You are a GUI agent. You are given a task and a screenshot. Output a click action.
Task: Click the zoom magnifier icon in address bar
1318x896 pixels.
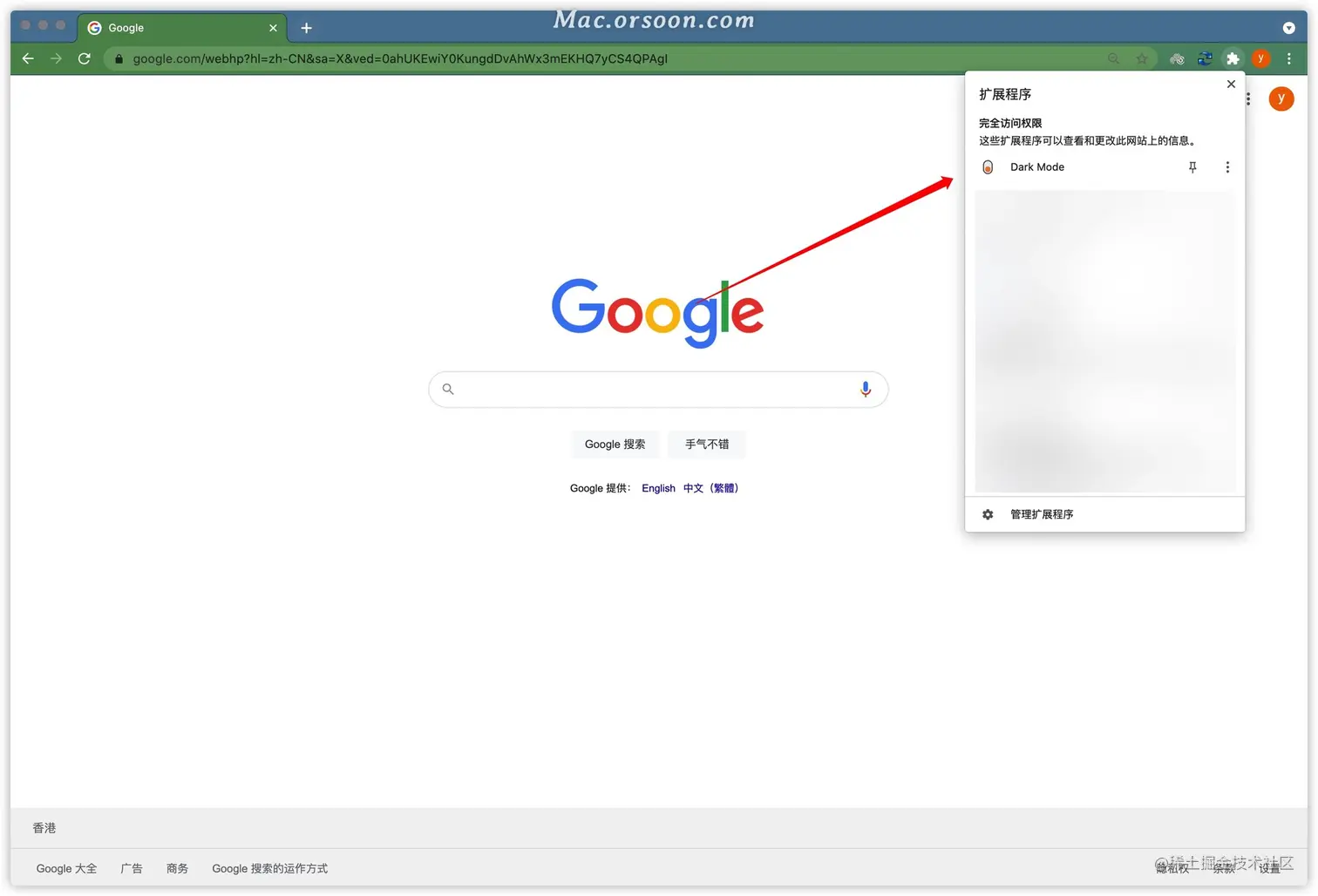pos(1113,58)
